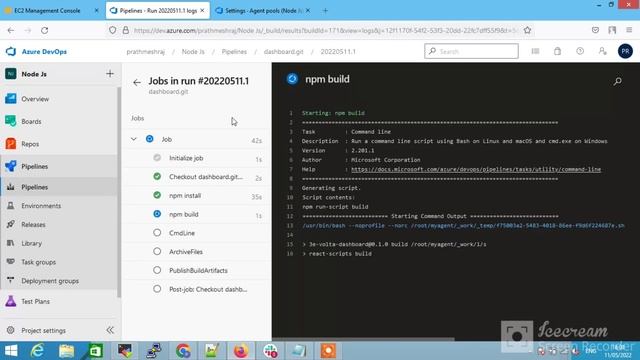Click the Overview sidebar icon
This screenshot has width=640, height=360.
11,99
